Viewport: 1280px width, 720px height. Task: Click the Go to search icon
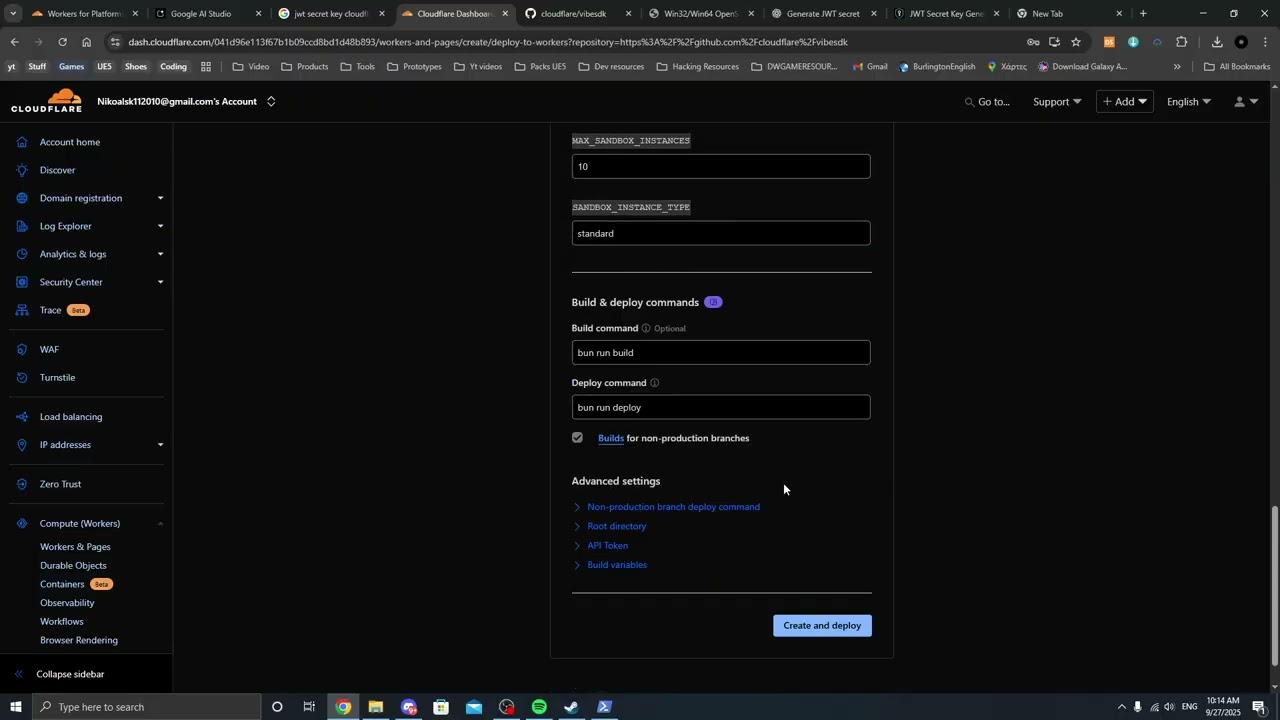click(969, 102)
